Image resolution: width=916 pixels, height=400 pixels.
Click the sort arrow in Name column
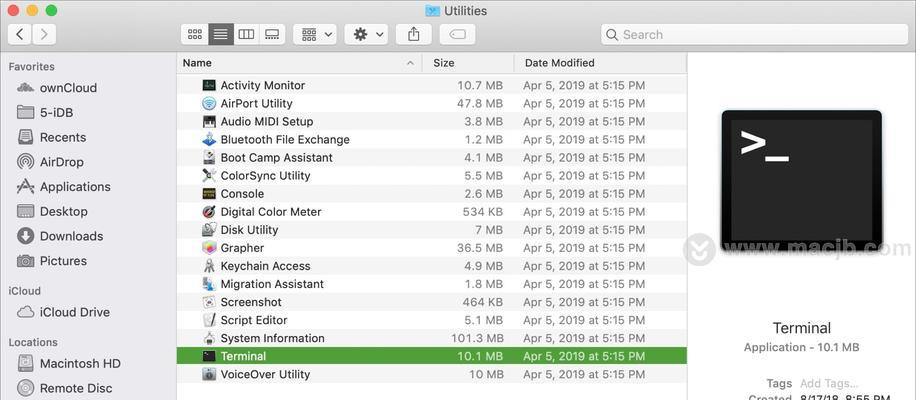coord(410,62)
